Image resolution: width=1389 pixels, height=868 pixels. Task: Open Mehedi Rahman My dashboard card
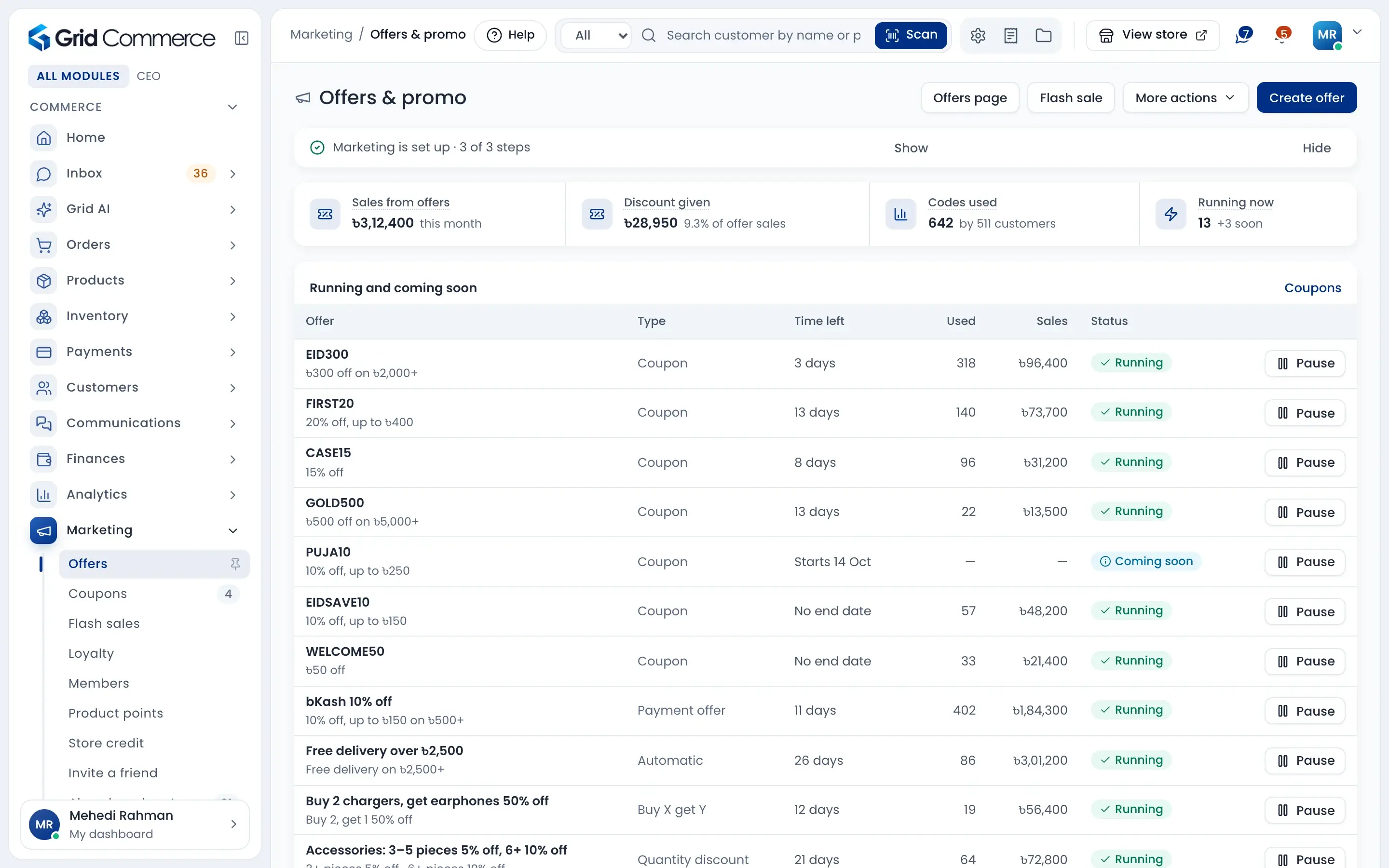point(135,825)
